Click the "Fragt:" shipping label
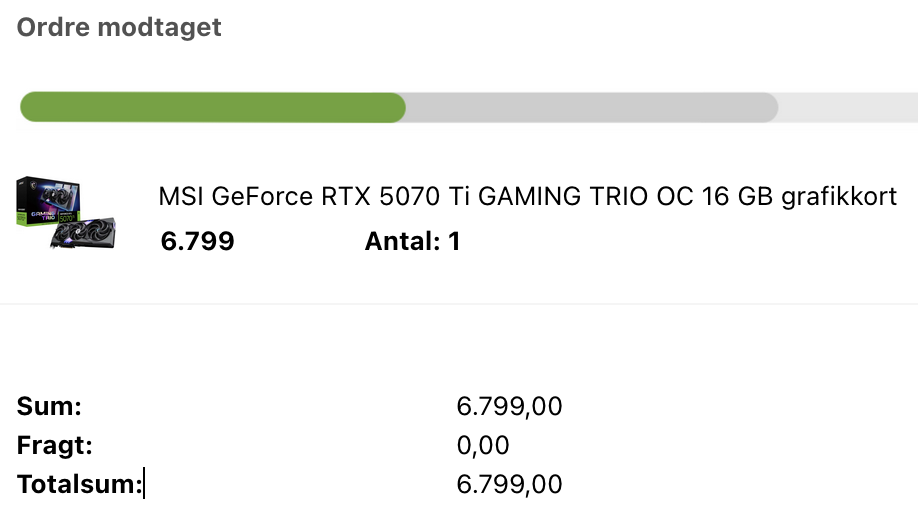This screenshot has width=918, height=514. [x=55, y=445]
